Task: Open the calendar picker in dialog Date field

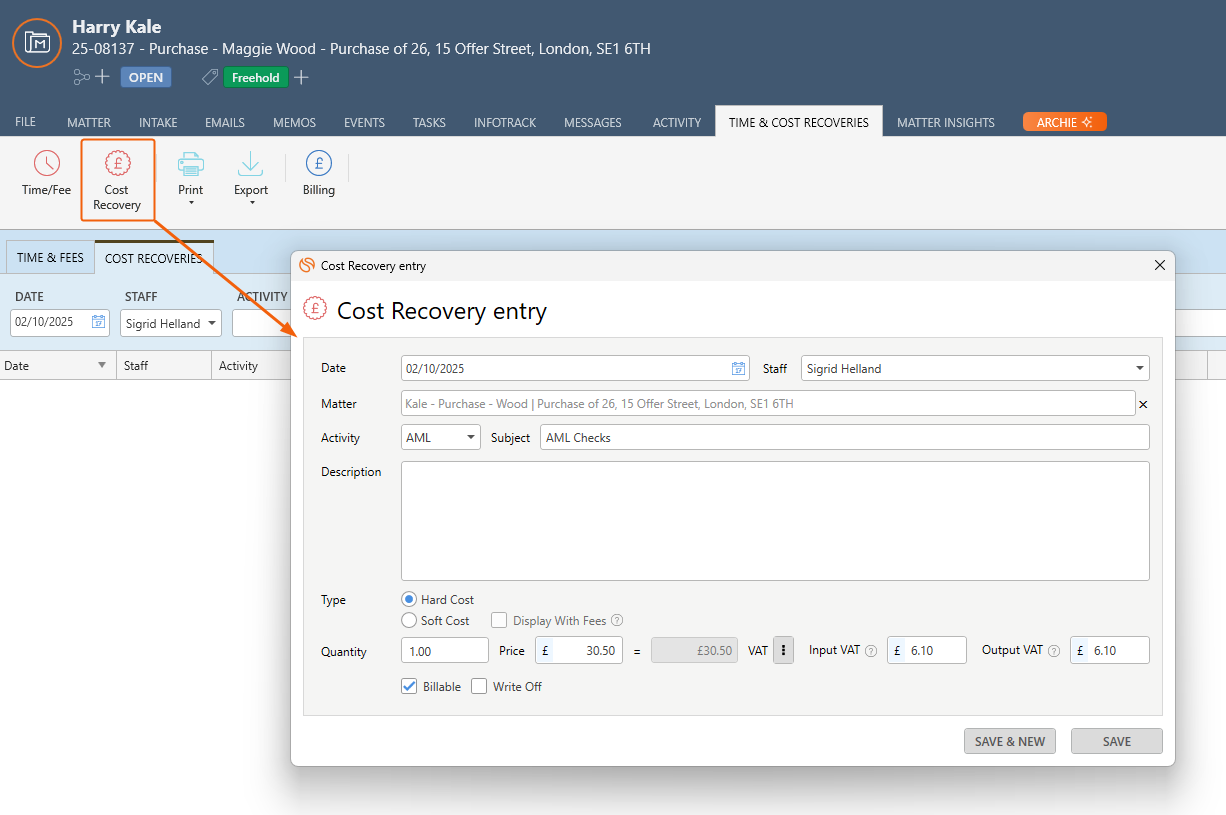Action: 738,369
